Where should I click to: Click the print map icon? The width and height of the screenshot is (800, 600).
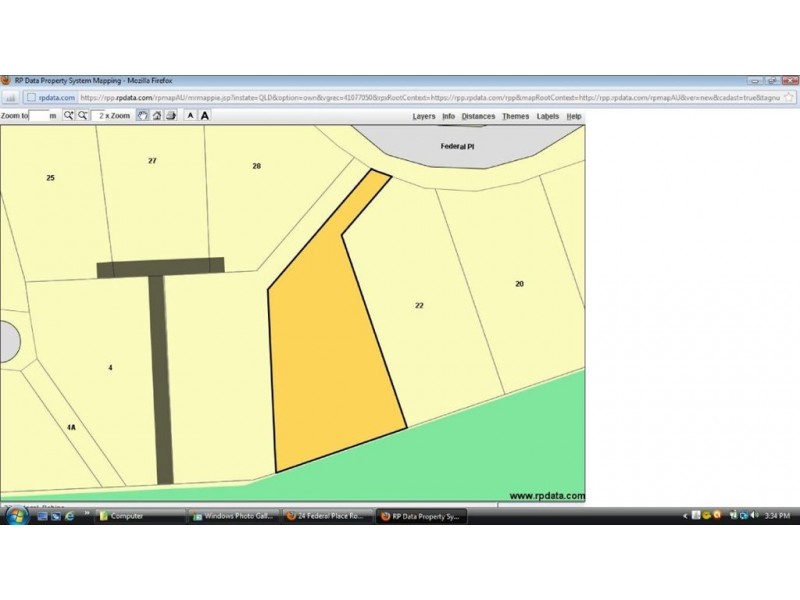coord(171,116)
